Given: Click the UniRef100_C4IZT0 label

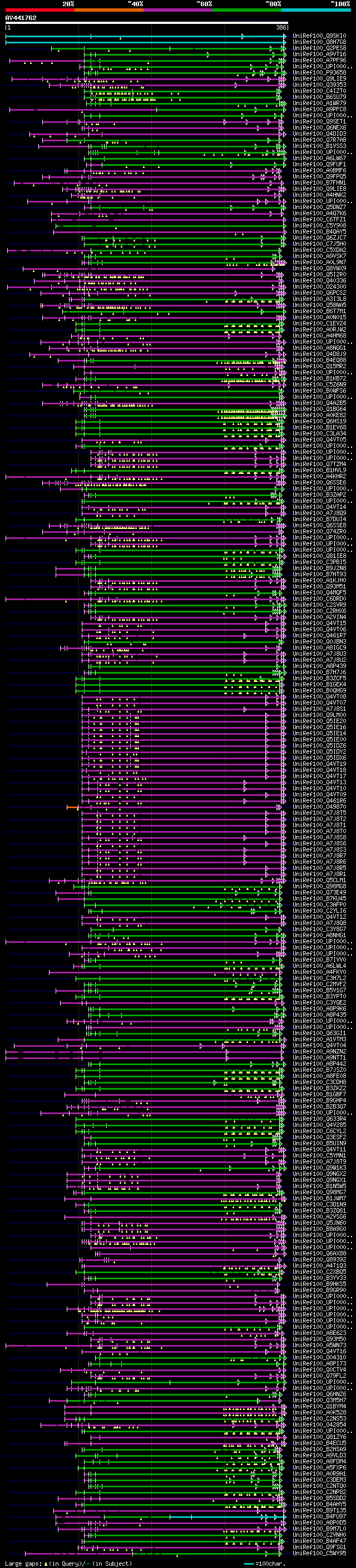Looking at the screenshot, I should pos(319,91).
